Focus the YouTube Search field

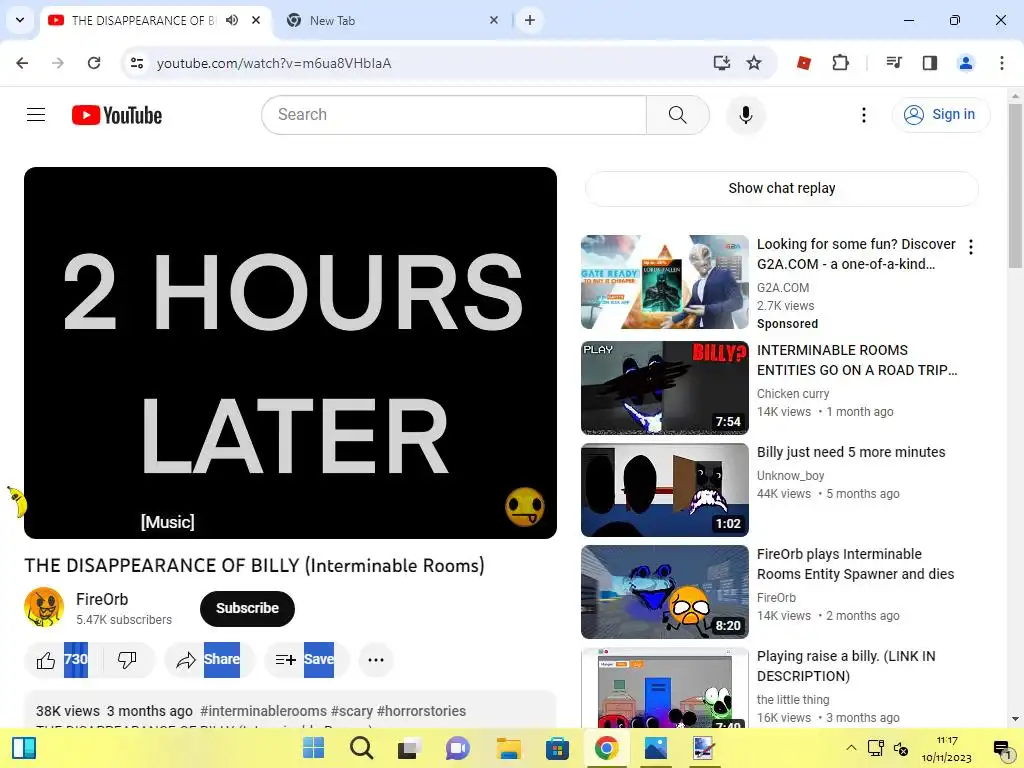(x=454, y=115)
